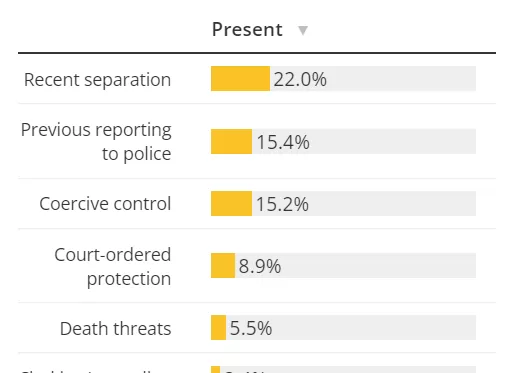Select the yellow bar beside 15.2%
513x373 pixels.
tap(231, 203)
